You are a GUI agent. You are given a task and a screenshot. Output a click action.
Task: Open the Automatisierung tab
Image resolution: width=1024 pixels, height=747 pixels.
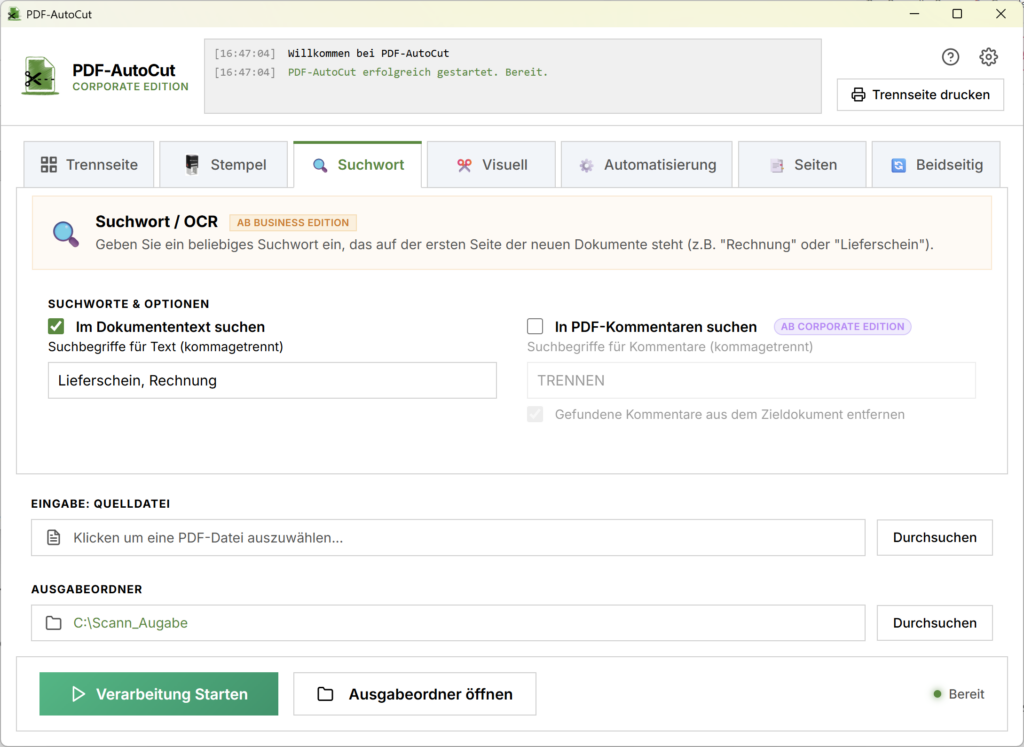click(647, 165)
